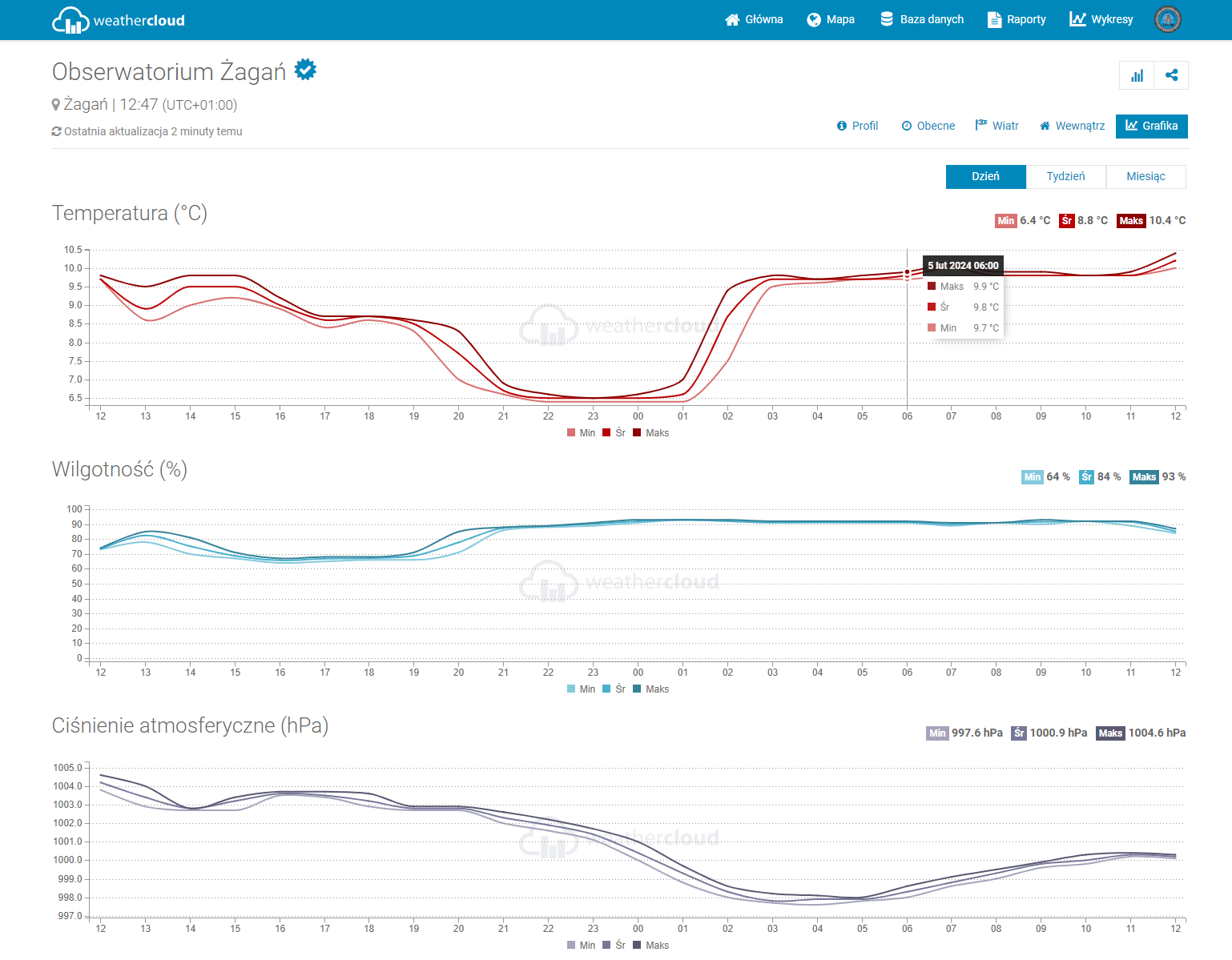Switch to the Profil tab

857,126
